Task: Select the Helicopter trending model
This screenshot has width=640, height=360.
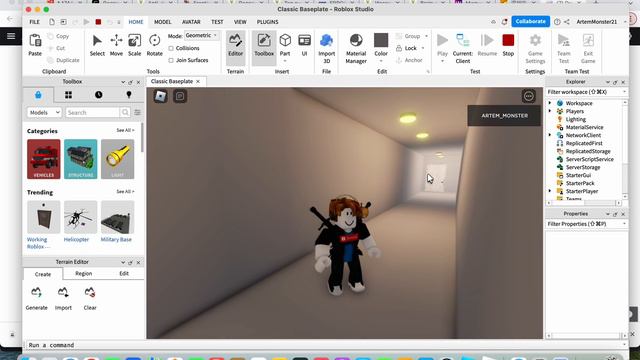Action: [x=80, y=217]
